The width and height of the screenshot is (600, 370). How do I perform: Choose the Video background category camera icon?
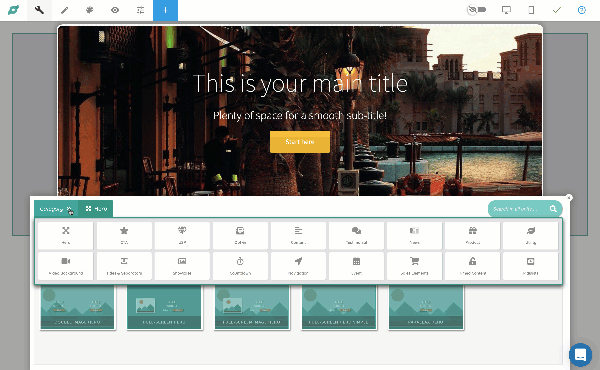(66, 266)
